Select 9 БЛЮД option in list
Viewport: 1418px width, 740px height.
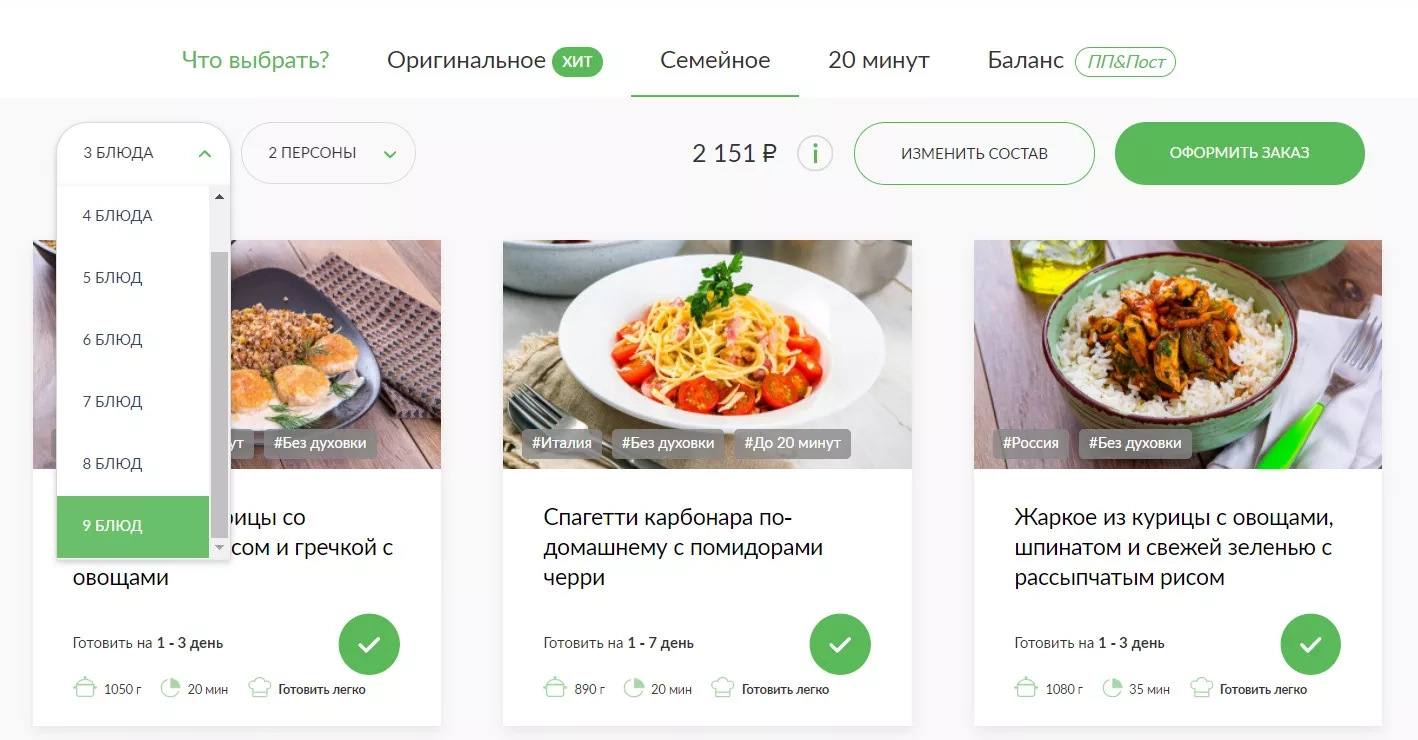(x=133, y=526)
